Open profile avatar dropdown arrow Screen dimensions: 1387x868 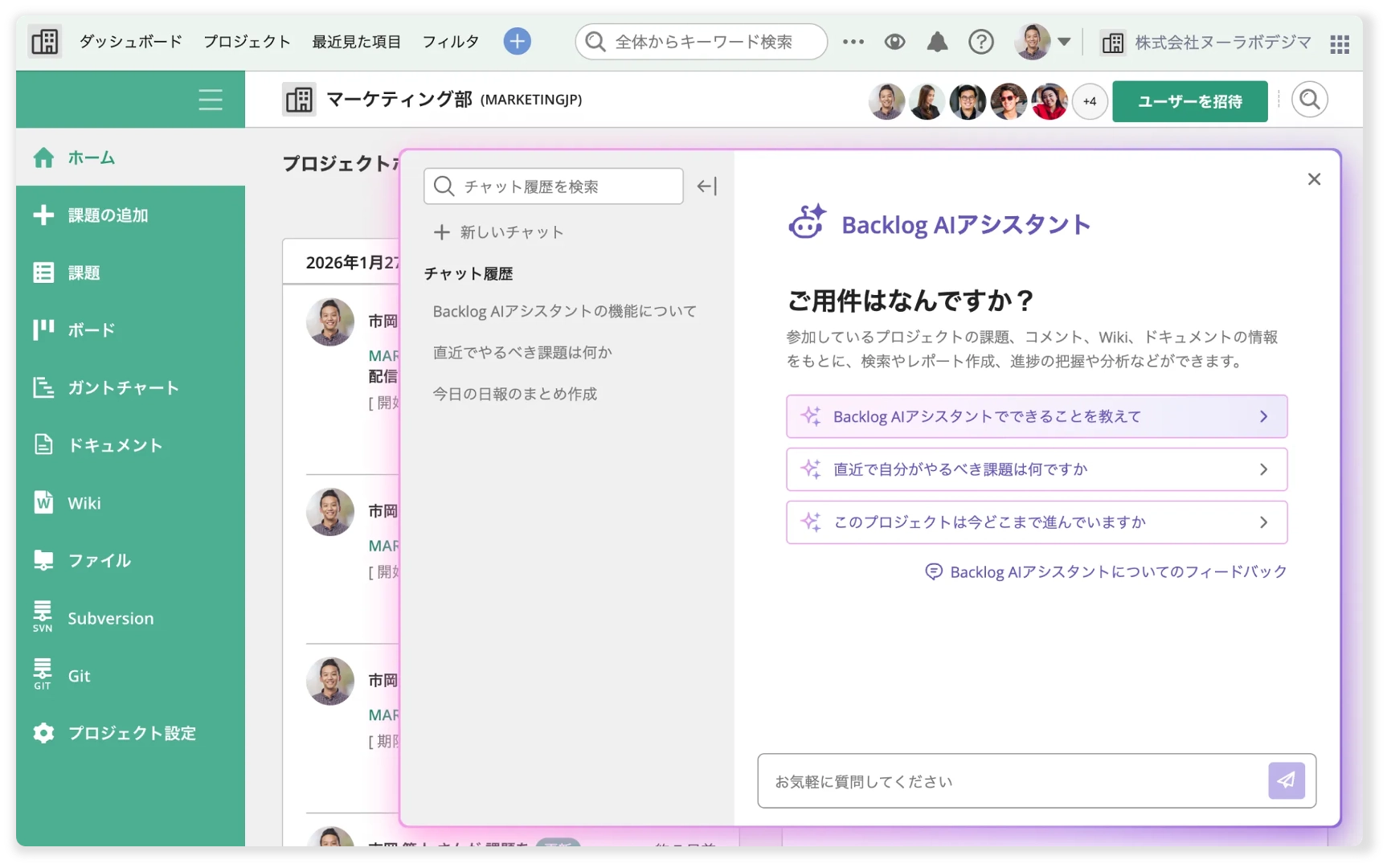coord(1064,42)
